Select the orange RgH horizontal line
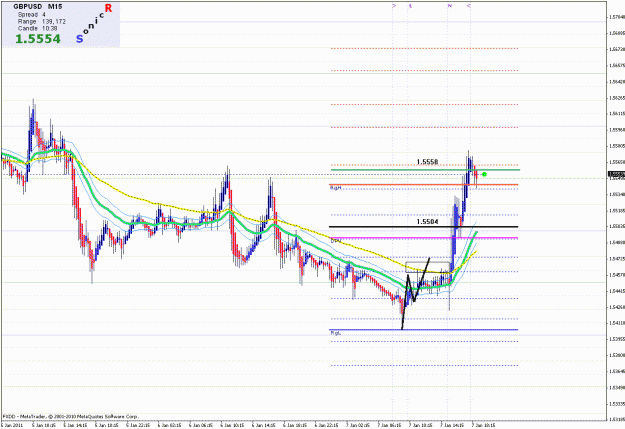This screenshot has width=625, height=429. 423,185
